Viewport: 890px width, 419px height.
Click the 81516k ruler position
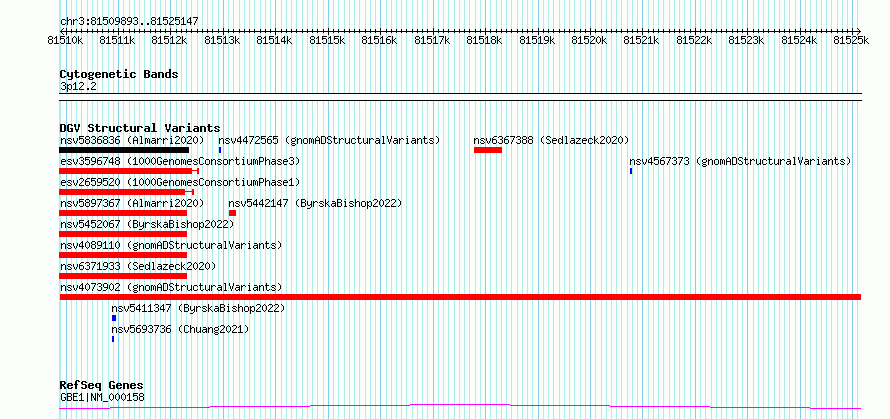[x=380, y=40]
